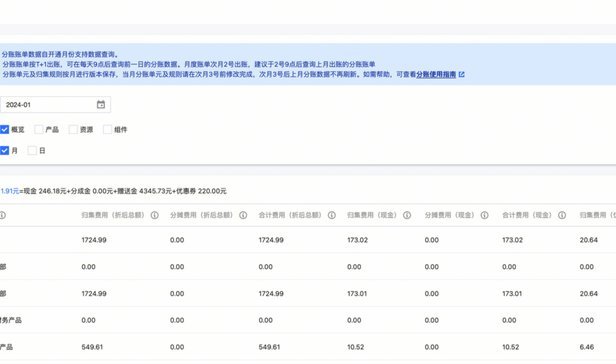Screen dimensions: 616x364
Task: Uncheck the 月 granularity checkbox
Action: pyautogui.click(x=4, y=150)
